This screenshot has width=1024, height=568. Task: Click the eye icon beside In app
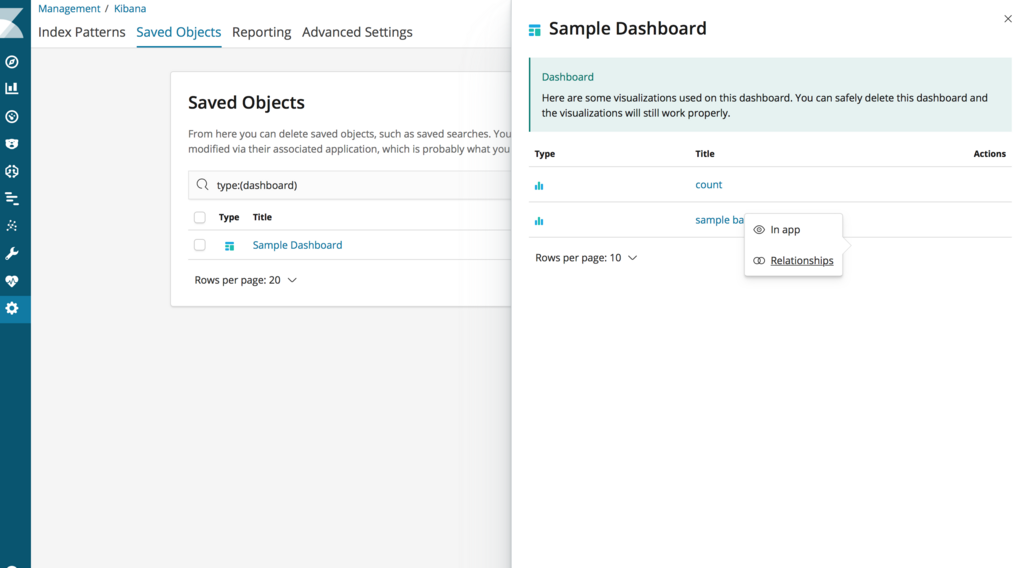tap(759, 230)
